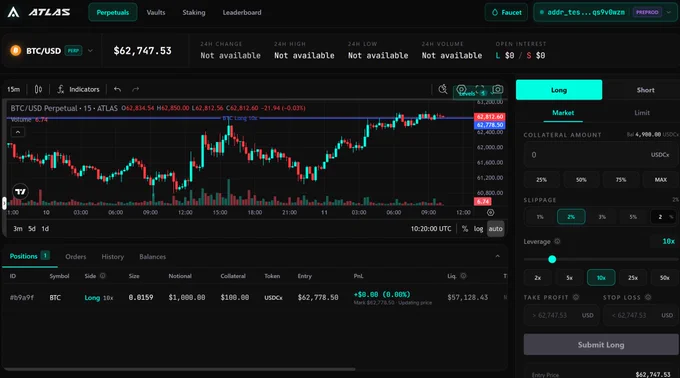The height and width of the screenshot is (378, 680).
Task: Open the Balances tab
Action: (153, 257)
